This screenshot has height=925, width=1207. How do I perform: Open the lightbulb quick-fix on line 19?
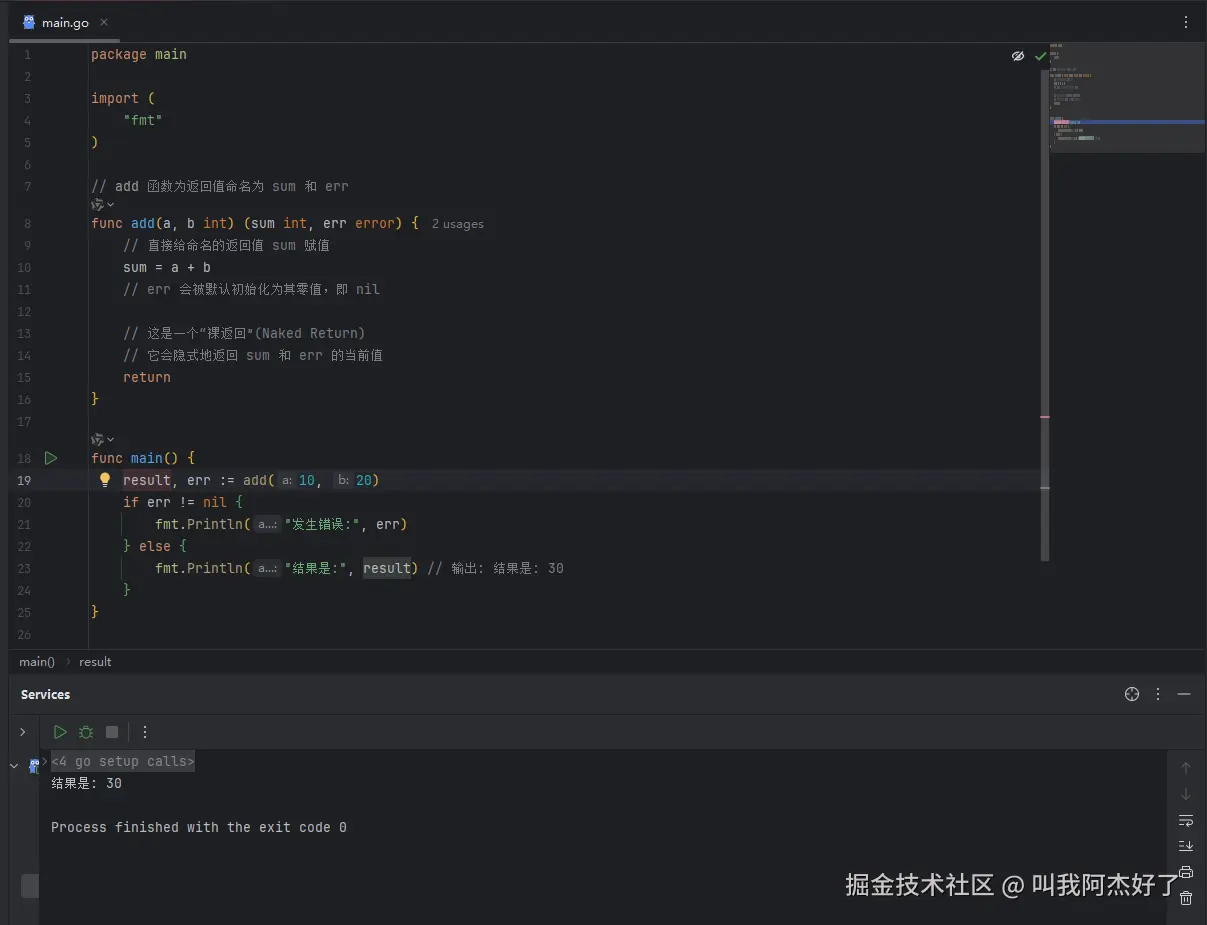105,480
